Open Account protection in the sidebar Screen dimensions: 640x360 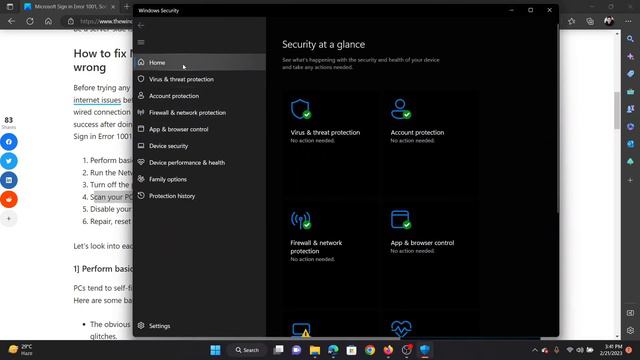(x=200, y=96)
